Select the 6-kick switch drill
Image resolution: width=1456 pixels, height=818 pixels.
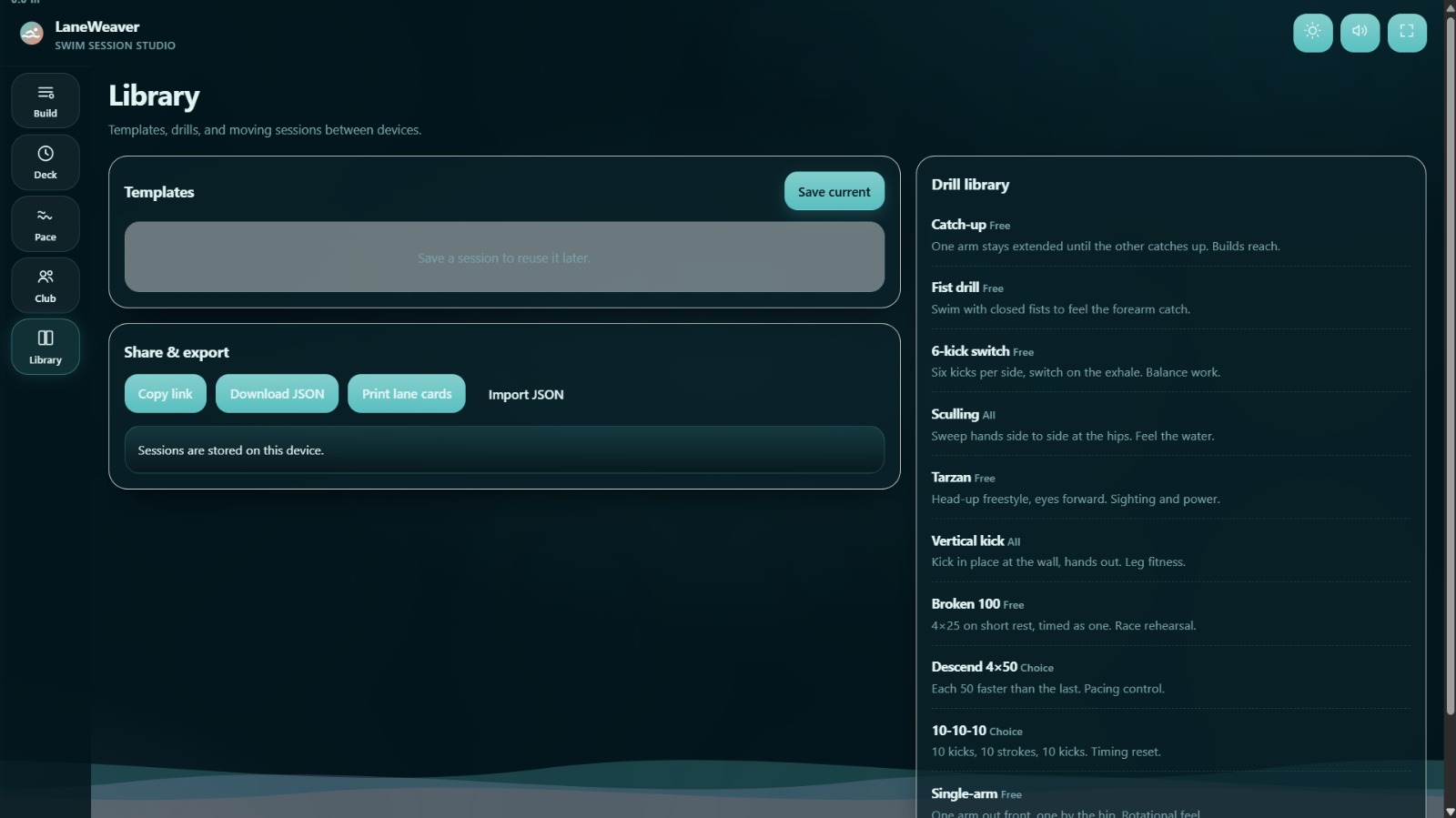pos(1170,361)
